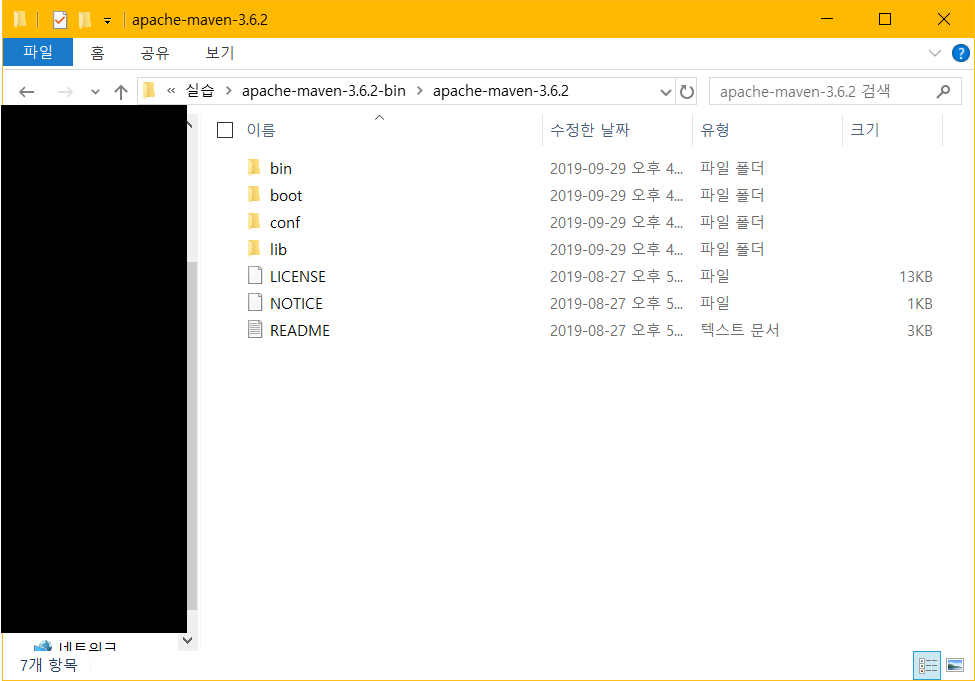The height and width of the screenshot is (681, 975).
Task: Click the 13KB size of LICENSE
Action: tap(915, 276)
